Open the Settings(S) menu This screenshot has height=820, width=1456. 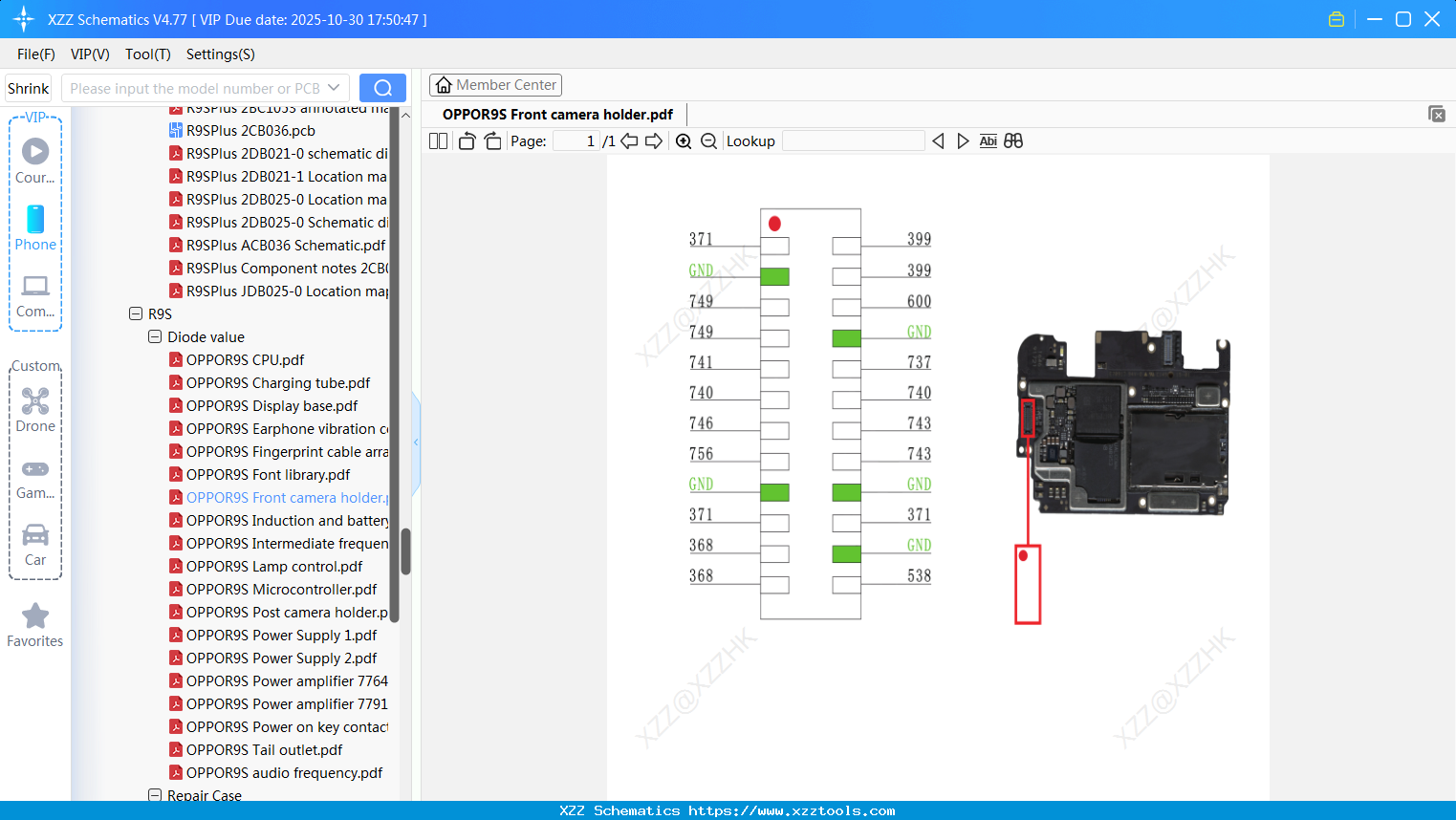point(221,54)
